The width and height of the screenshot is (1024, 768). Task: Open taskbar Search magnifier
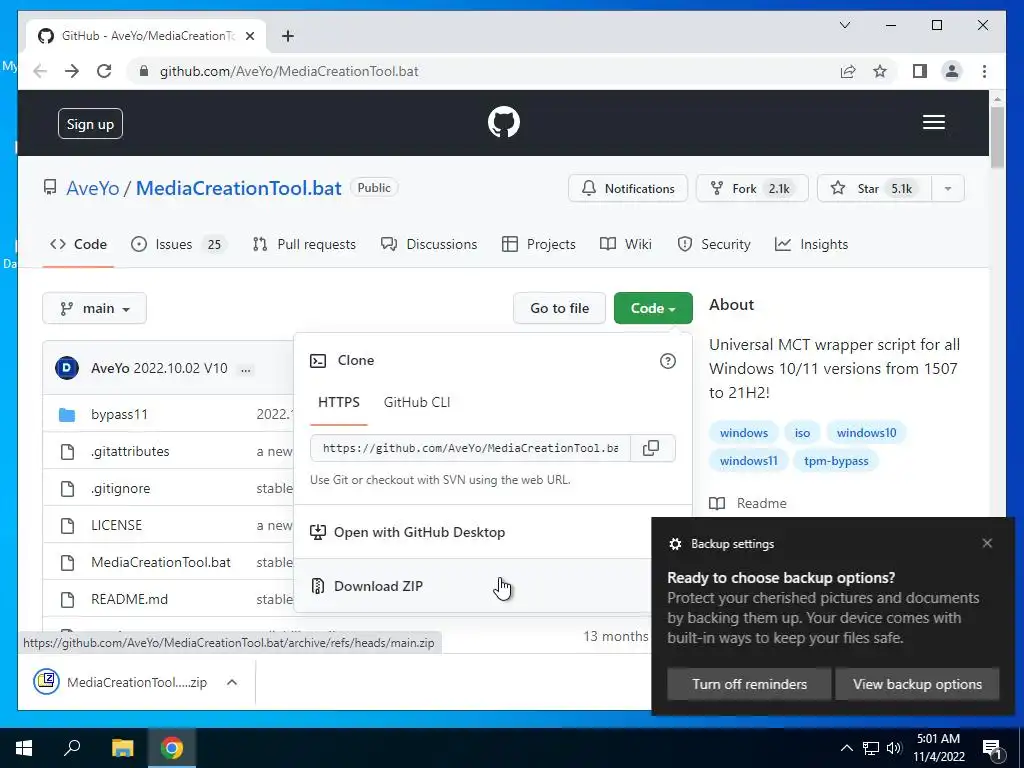72,748
